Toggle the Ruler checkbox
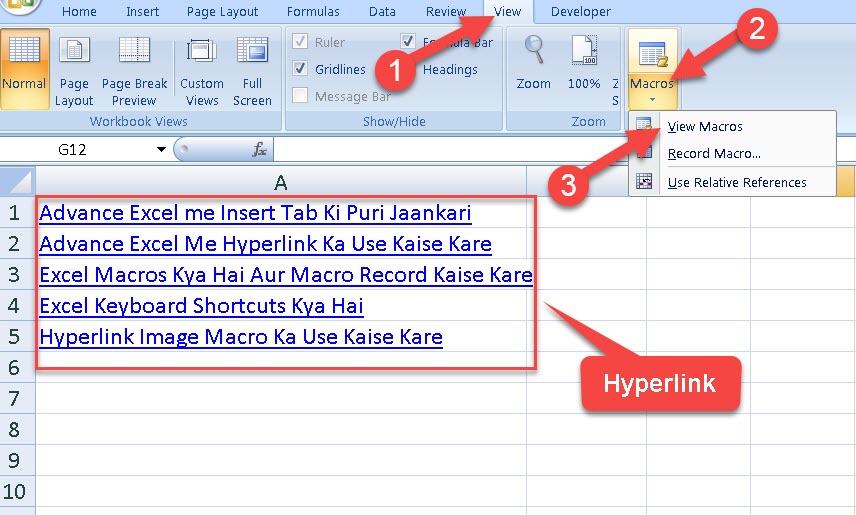This screenshot has width=856, height=515. coord(300,42)
